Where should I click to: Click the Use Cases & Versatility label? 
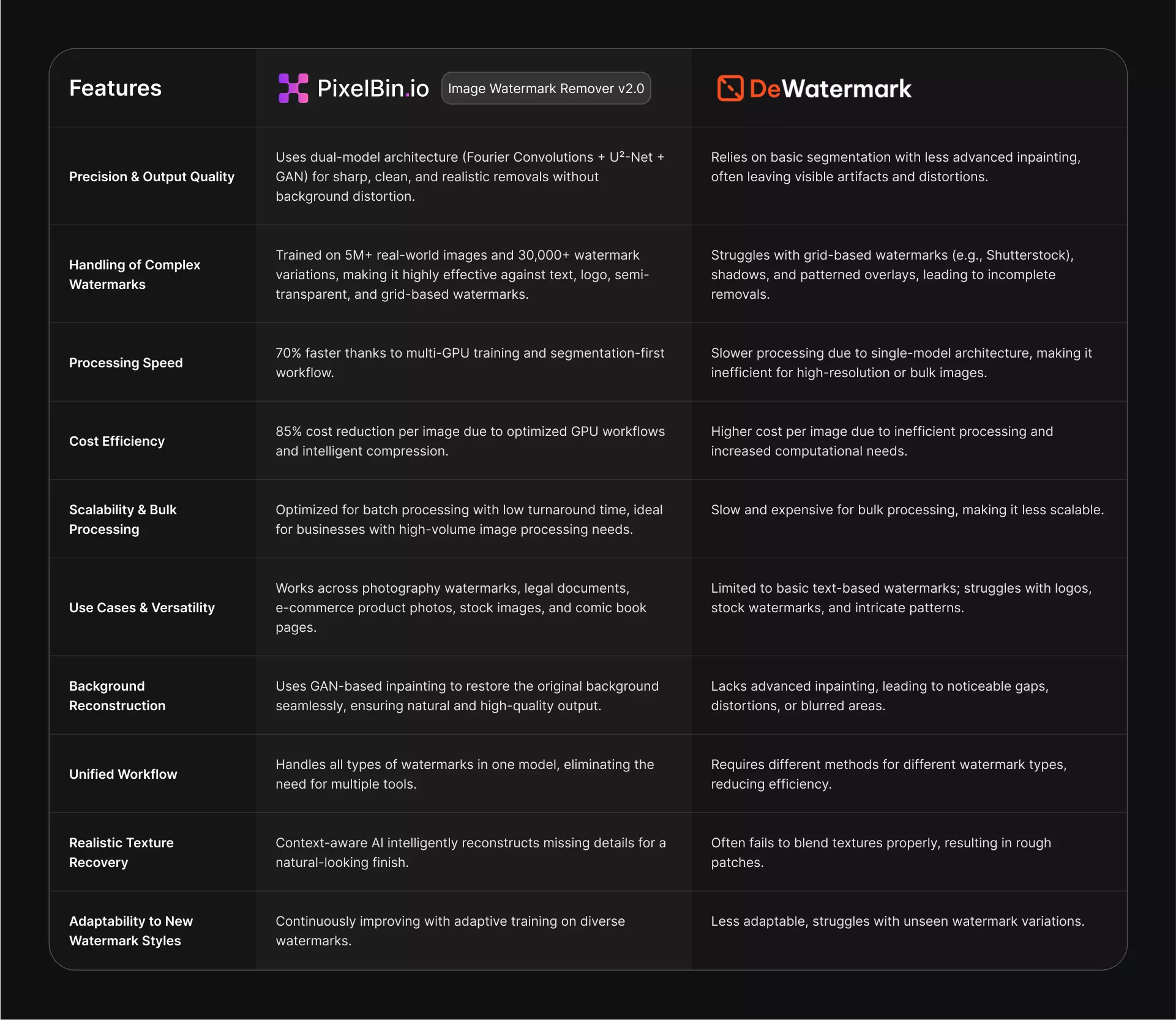pos(141,607)
